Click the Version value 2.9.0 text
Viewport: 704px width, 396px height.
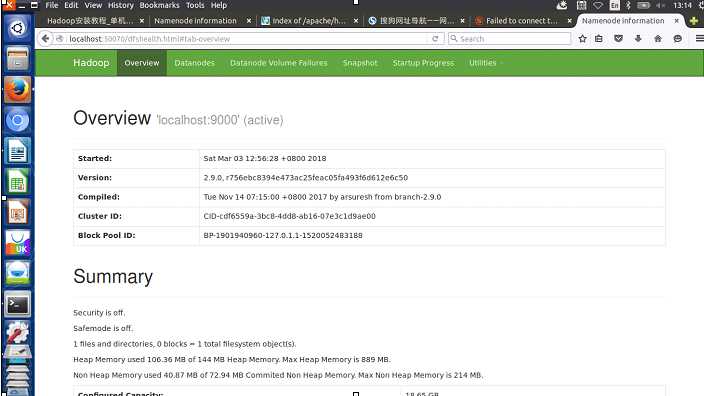(306, 178)
